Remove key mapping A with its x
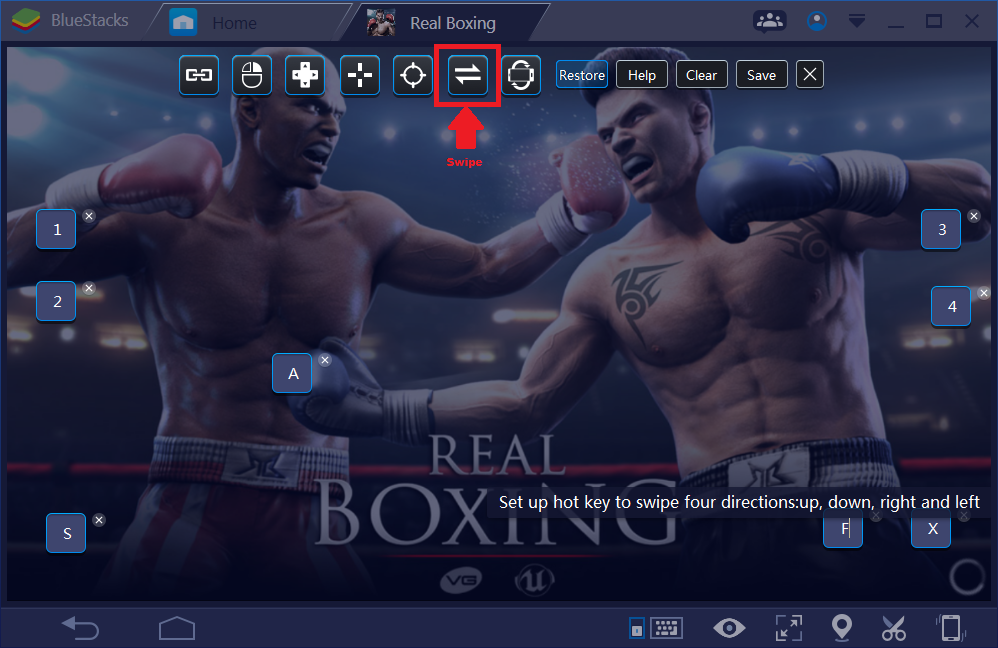Screen dimensions: 998x648 [x=325, y=360]
